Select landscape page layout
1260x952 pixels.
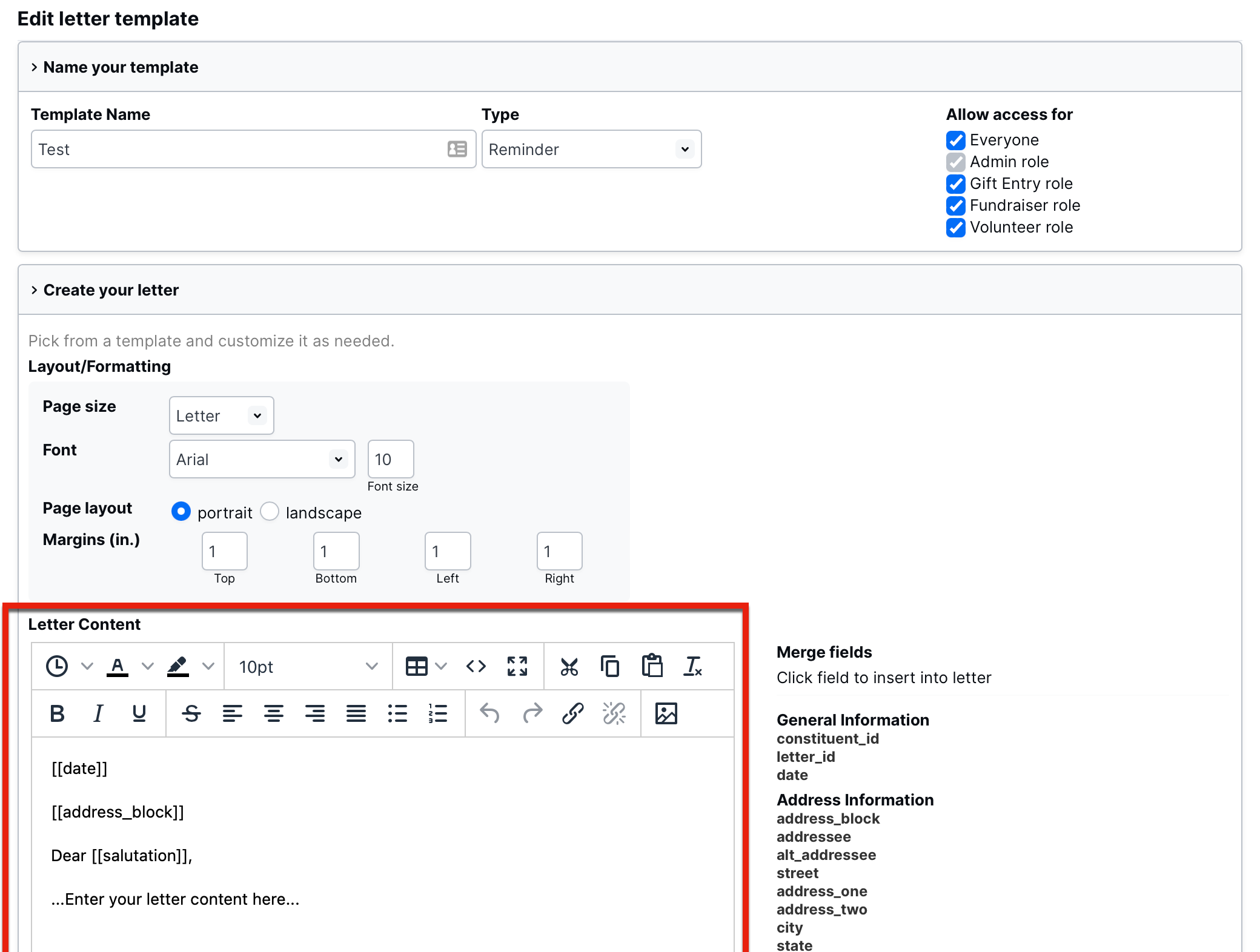click(x=270, y=512)
